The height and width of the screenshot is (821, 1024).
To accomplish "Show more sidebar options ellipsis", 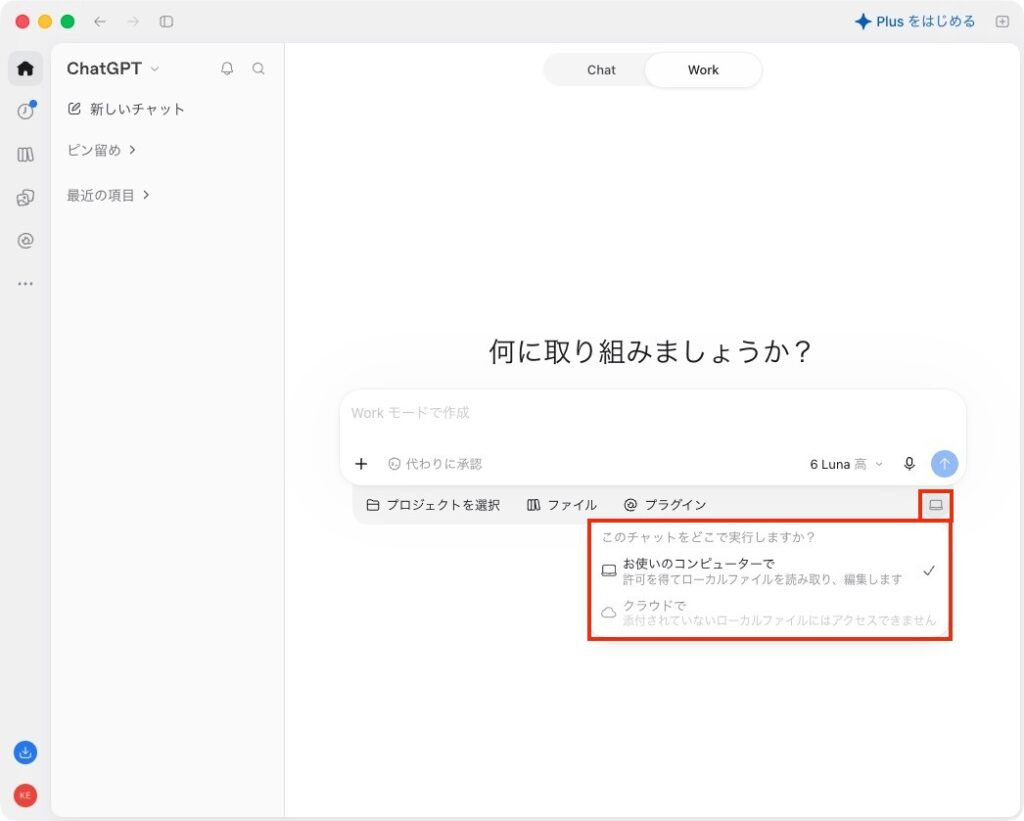I will tap(25, 283).
